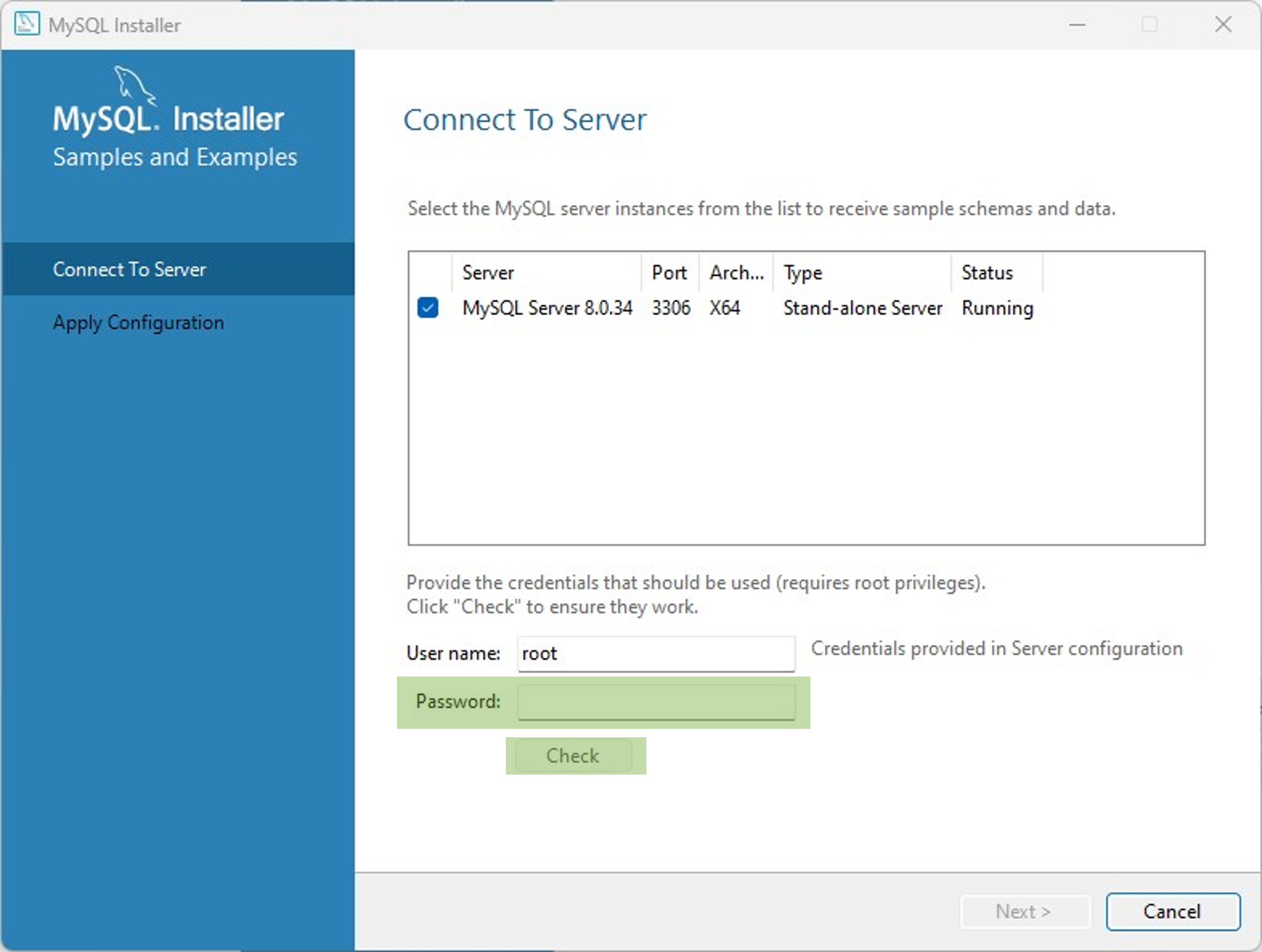Click the Running status cell

[x=997, y=308]
